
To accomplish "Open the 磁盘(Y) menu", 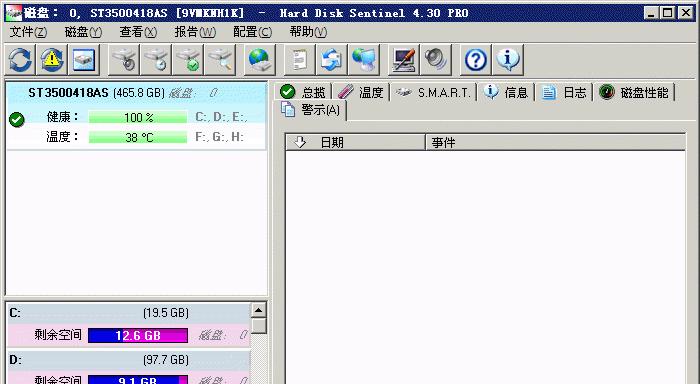I will click(83, 32).
